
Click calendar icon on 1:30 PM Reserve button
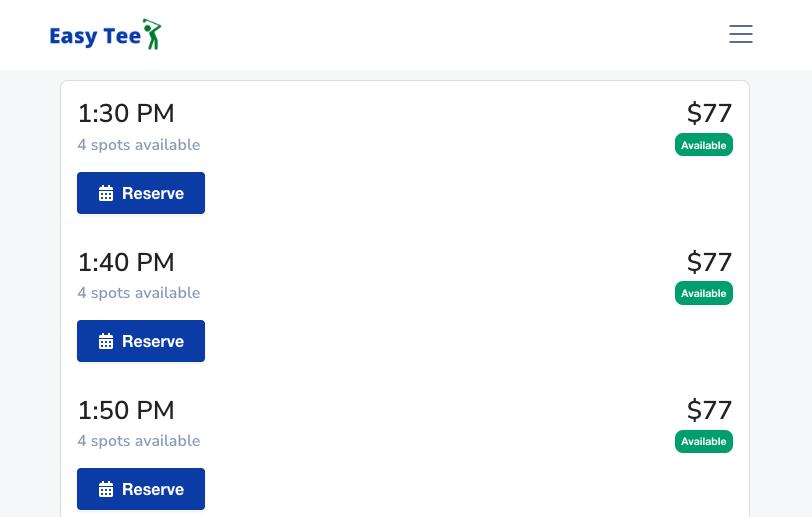(x=106, y=193)
